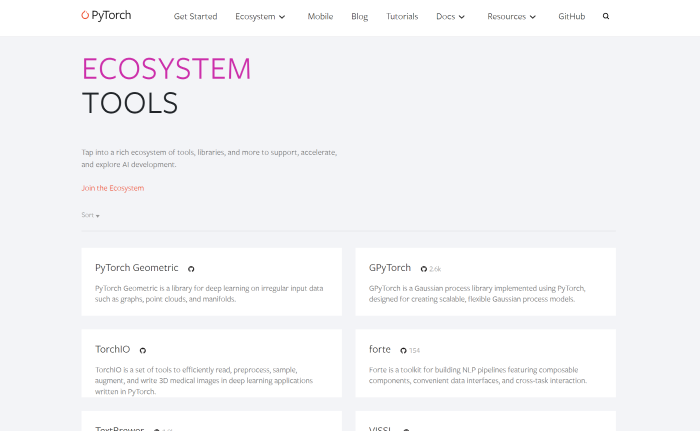
Task: Expand the Resources nav dropdown
Action: [x=511, y=17]
